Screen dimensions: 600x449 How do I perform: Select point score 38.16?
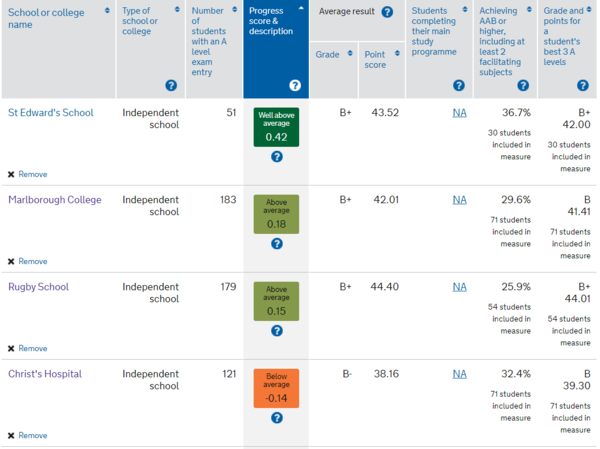click(386, 374)
